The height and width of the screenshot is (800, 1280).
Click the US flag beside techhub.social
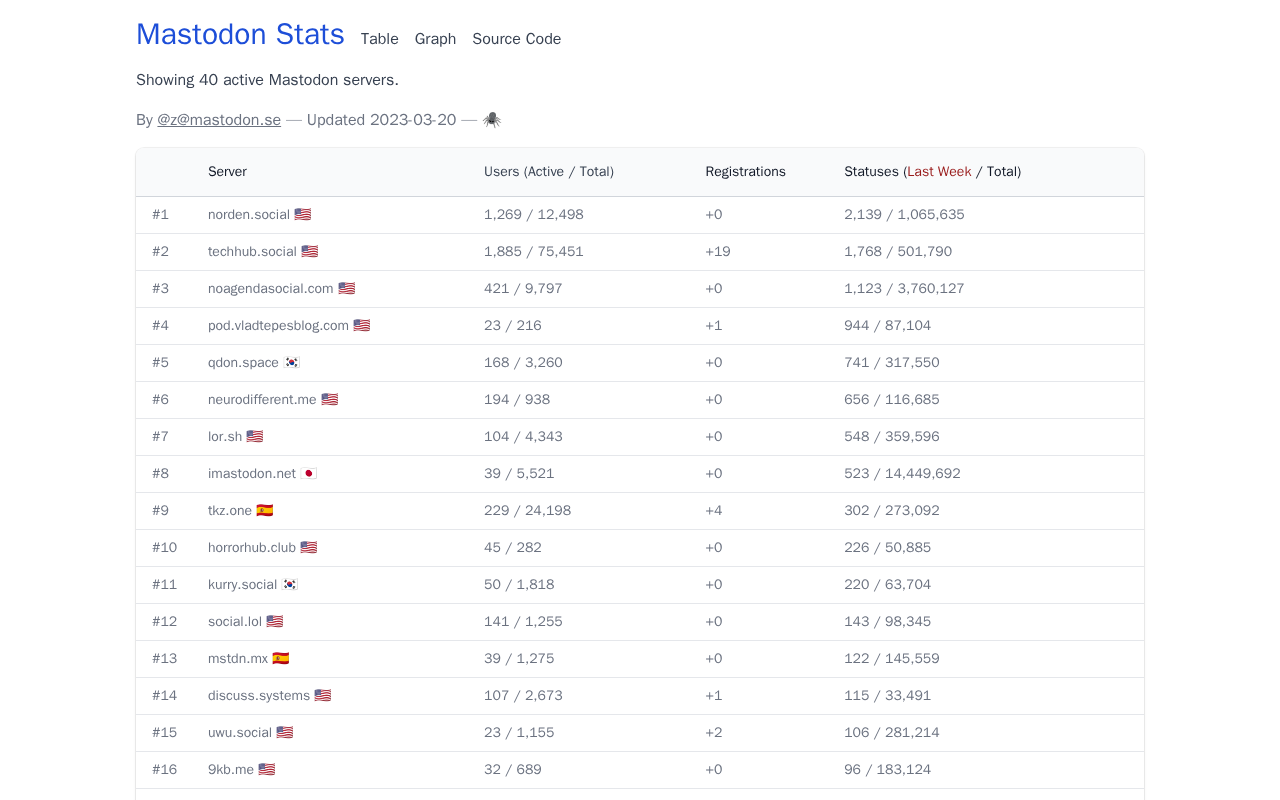310,252
